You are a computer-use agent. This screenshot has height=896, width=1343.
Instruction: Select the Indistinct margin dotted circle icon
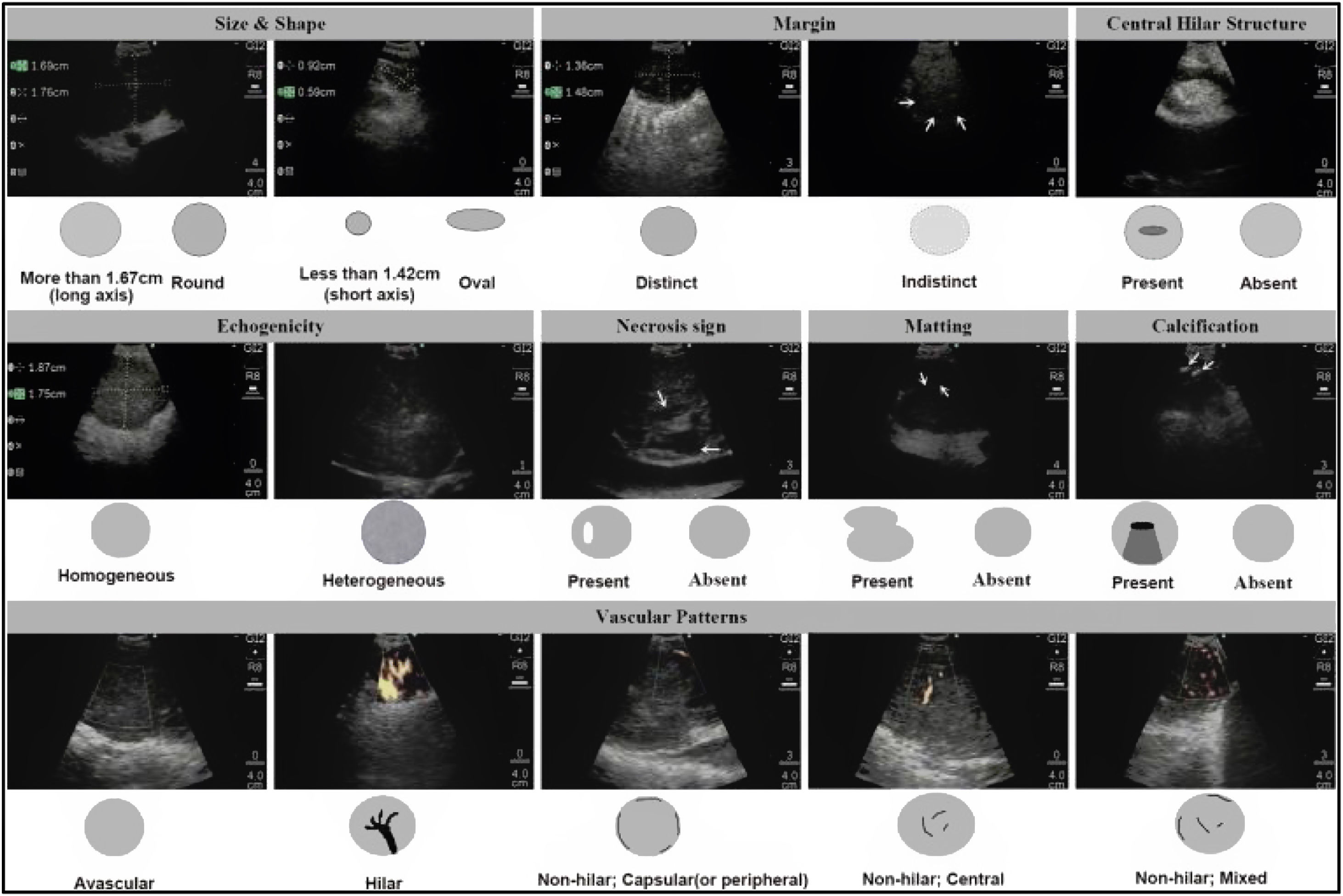tap(939, 230)
